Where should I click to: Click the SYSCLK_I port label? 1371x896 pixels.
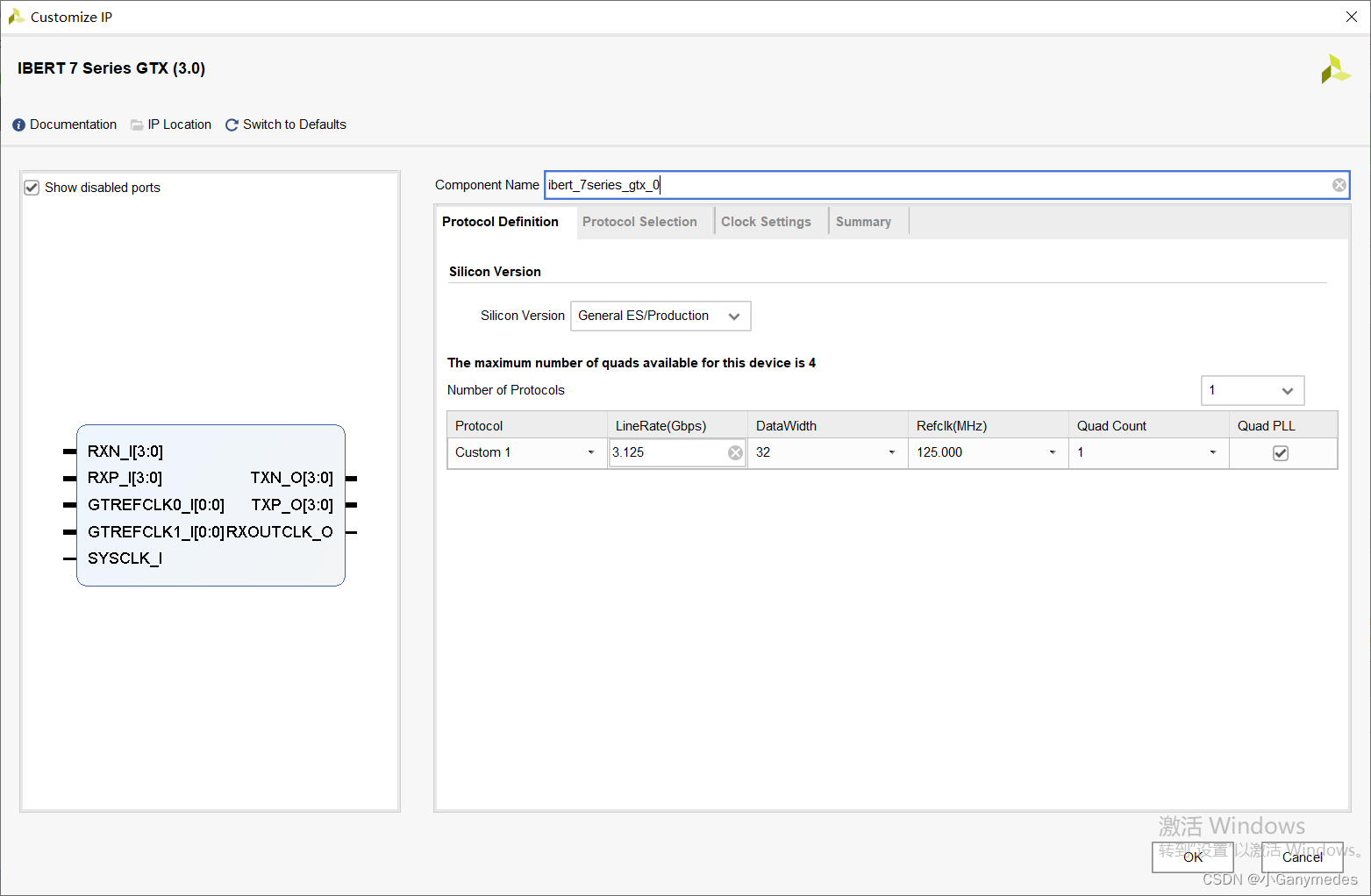point(125,558)
